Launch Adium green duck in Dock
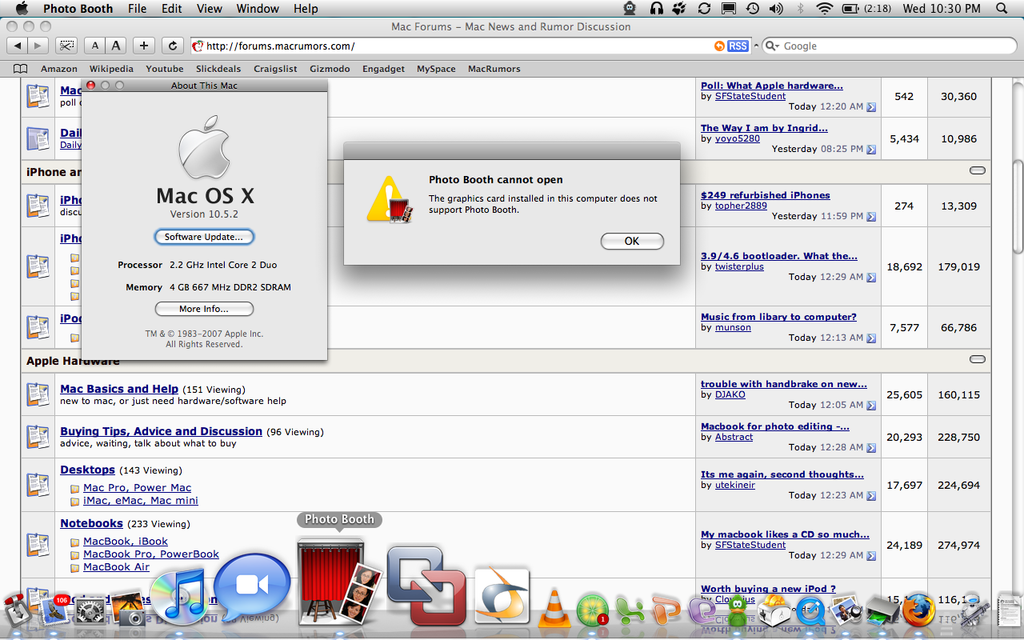The image size is (1024, 640). coord(739,611)
